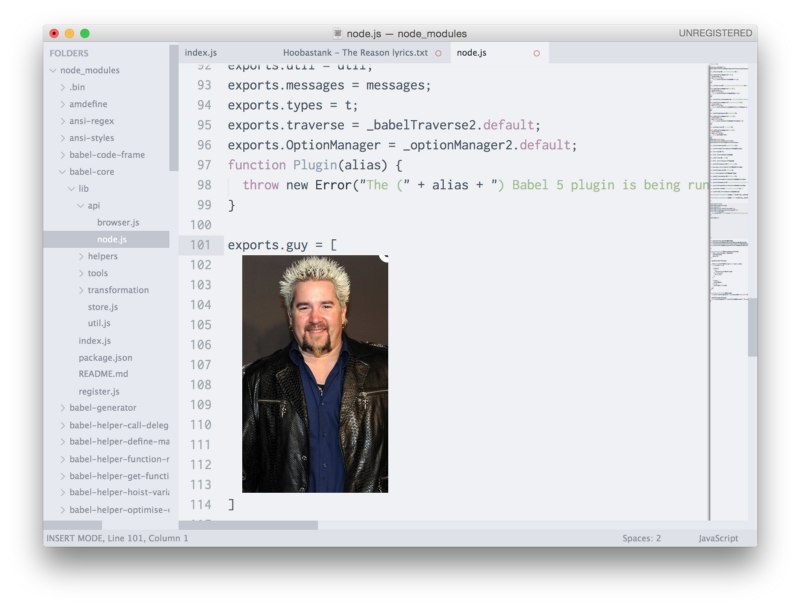Expand the ansi-regex folder
The height and width of the screenshot is (607, 800).
63,121
